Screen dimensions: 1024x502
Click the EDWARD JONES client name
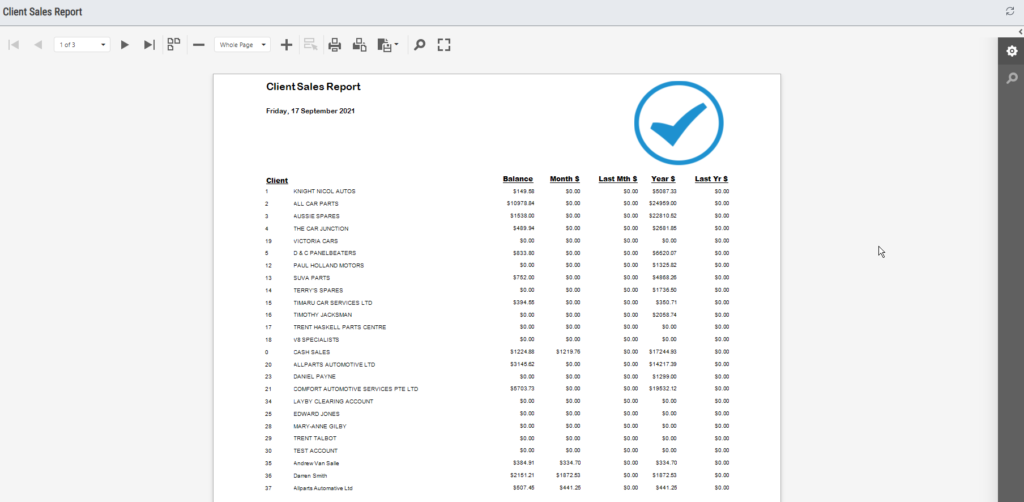click(317, 414)
